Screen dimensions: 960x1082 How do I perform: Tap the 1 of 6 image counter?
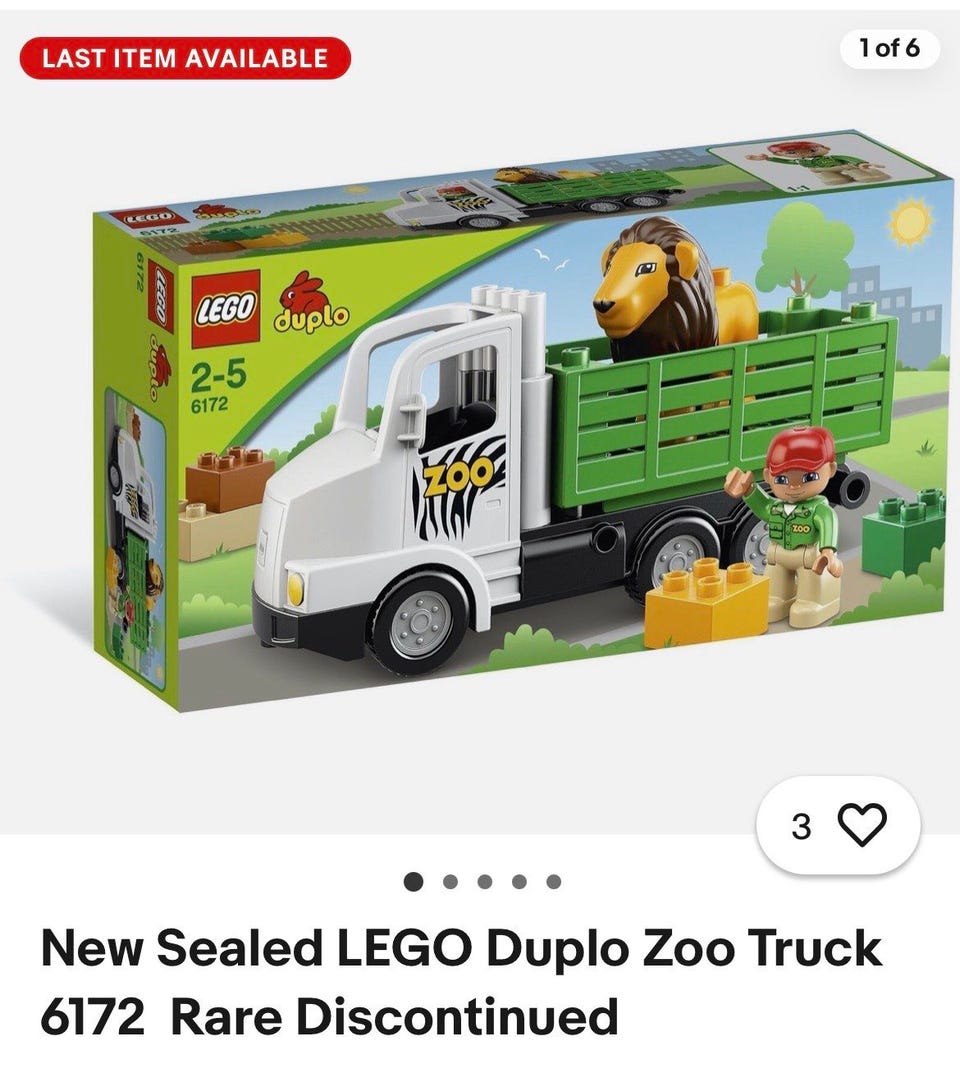[889, 48]
